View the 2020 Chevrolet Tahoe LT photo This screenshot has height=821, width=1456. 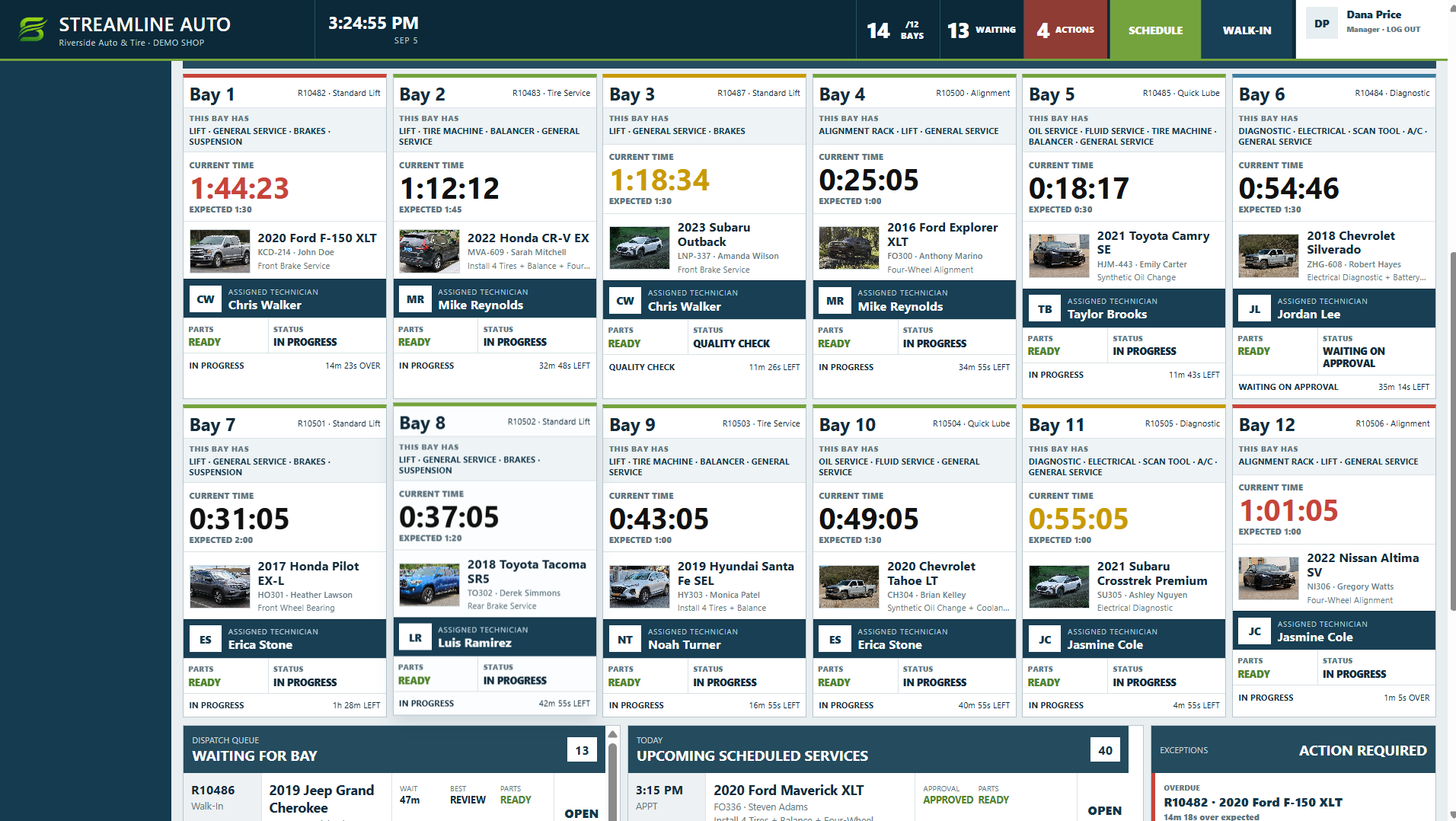[x=849, y=586]
